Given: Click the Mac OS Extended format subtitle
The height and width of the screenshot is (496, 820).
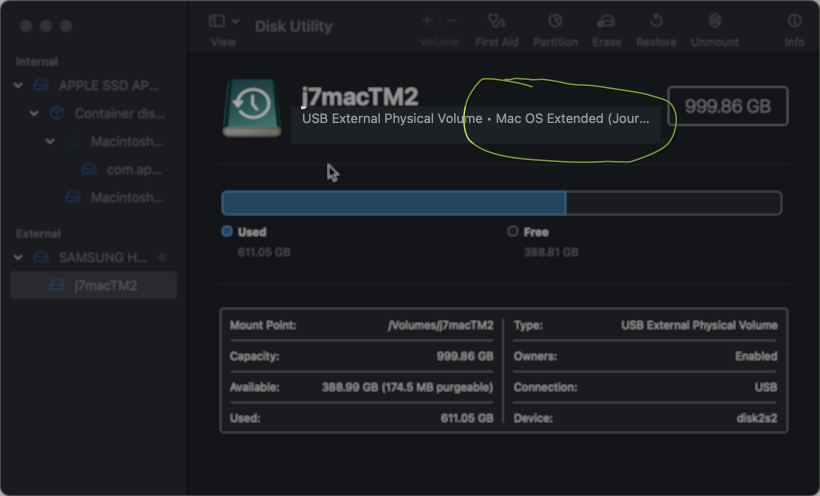Looking at the screenshot, I should tap(573, 119).
